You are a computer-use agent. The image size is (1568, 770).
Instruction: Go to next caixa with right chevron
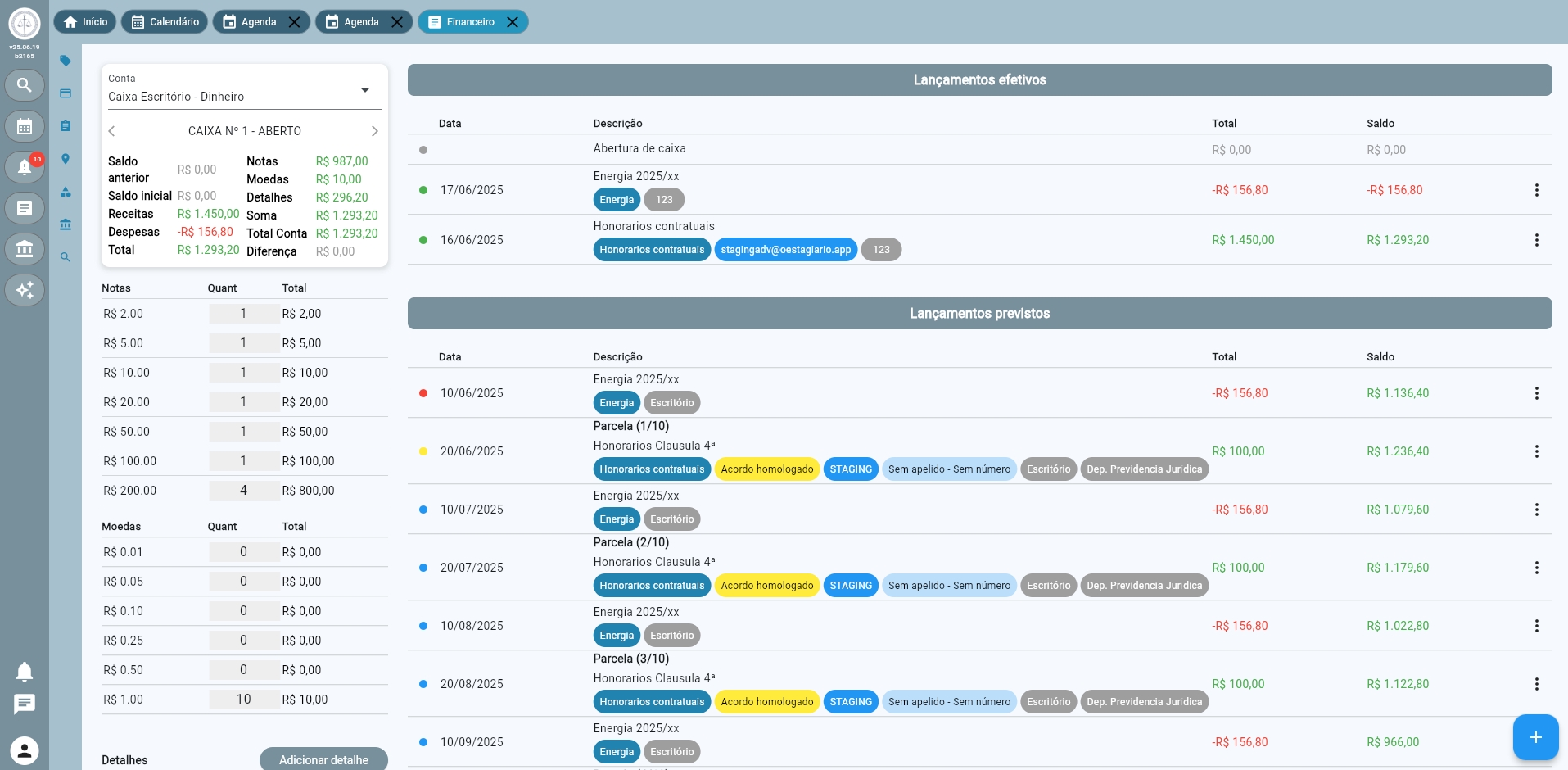pos(374,131)
